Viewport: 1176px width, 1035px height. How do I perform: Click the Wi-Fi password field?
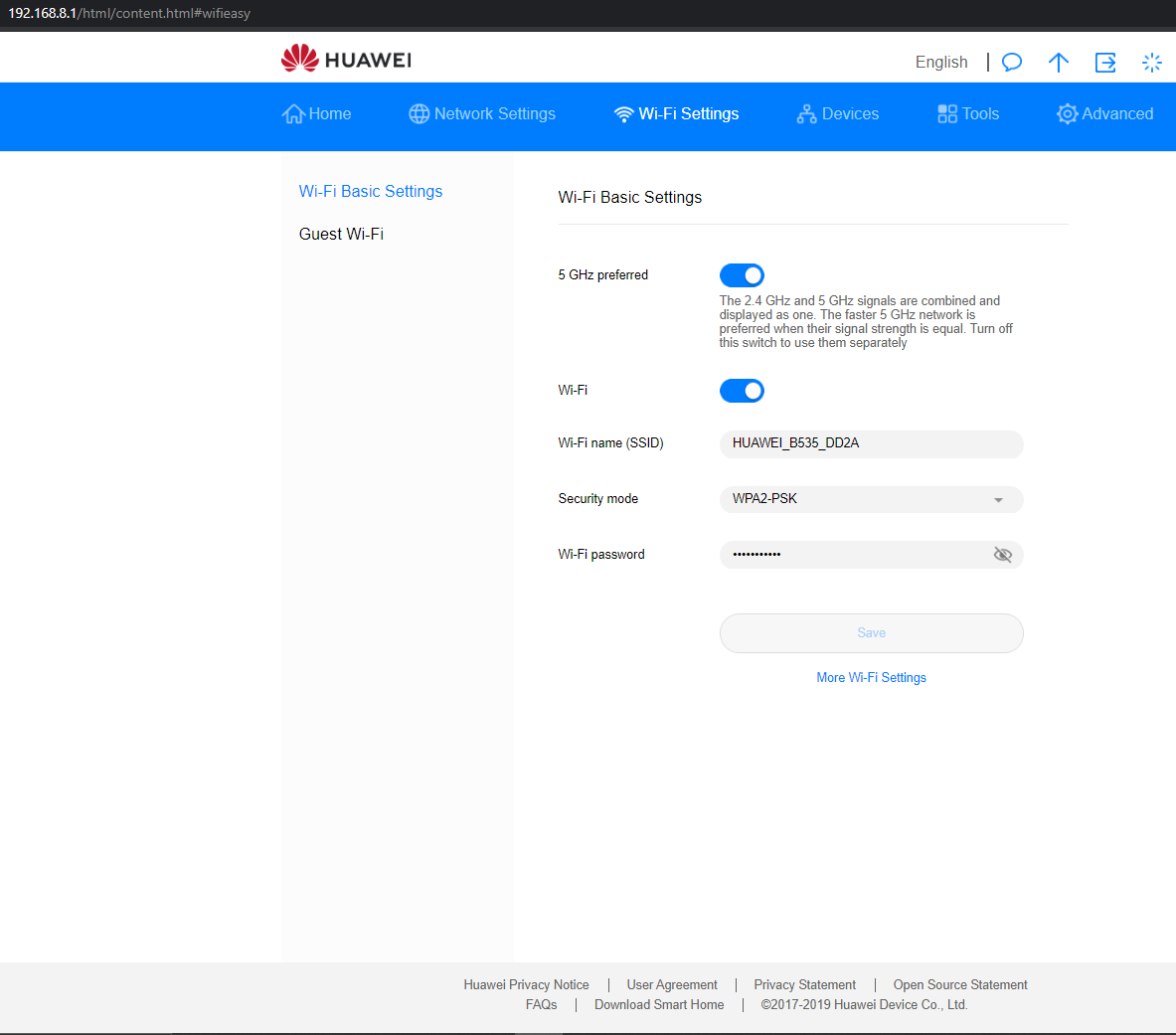[871, 555]
